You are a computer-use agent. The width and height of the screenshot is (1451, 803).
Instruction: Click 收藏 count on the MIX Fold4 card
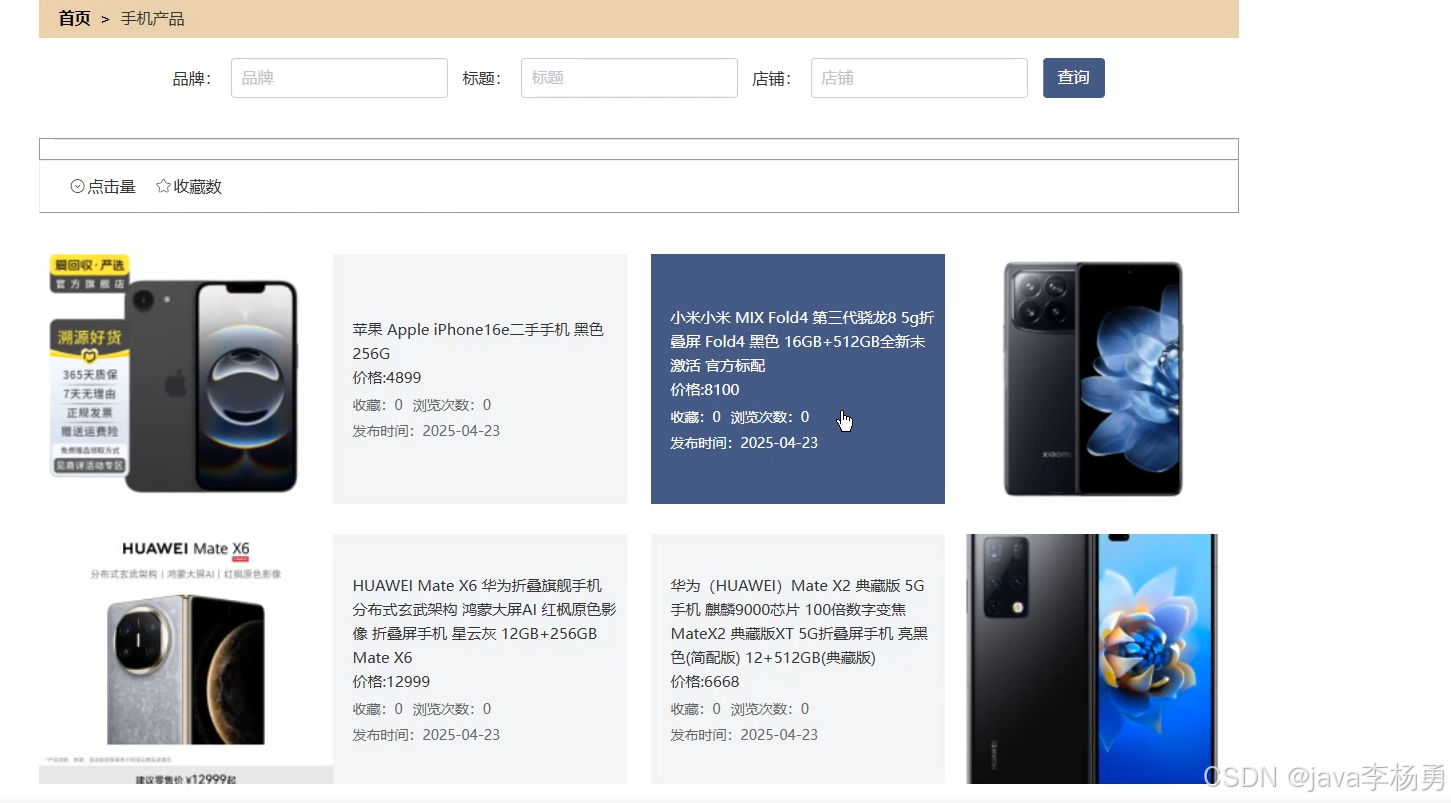click(x=696, y=417)
